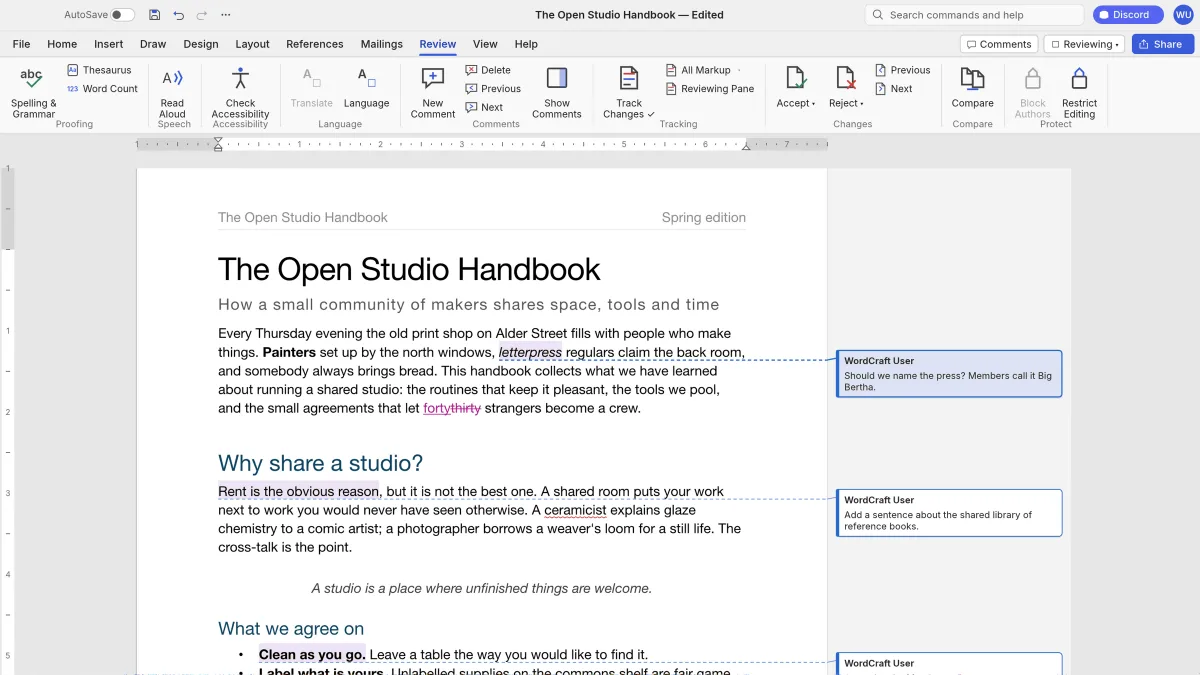
Task: Redo the last action
Action: click(202, 15)
